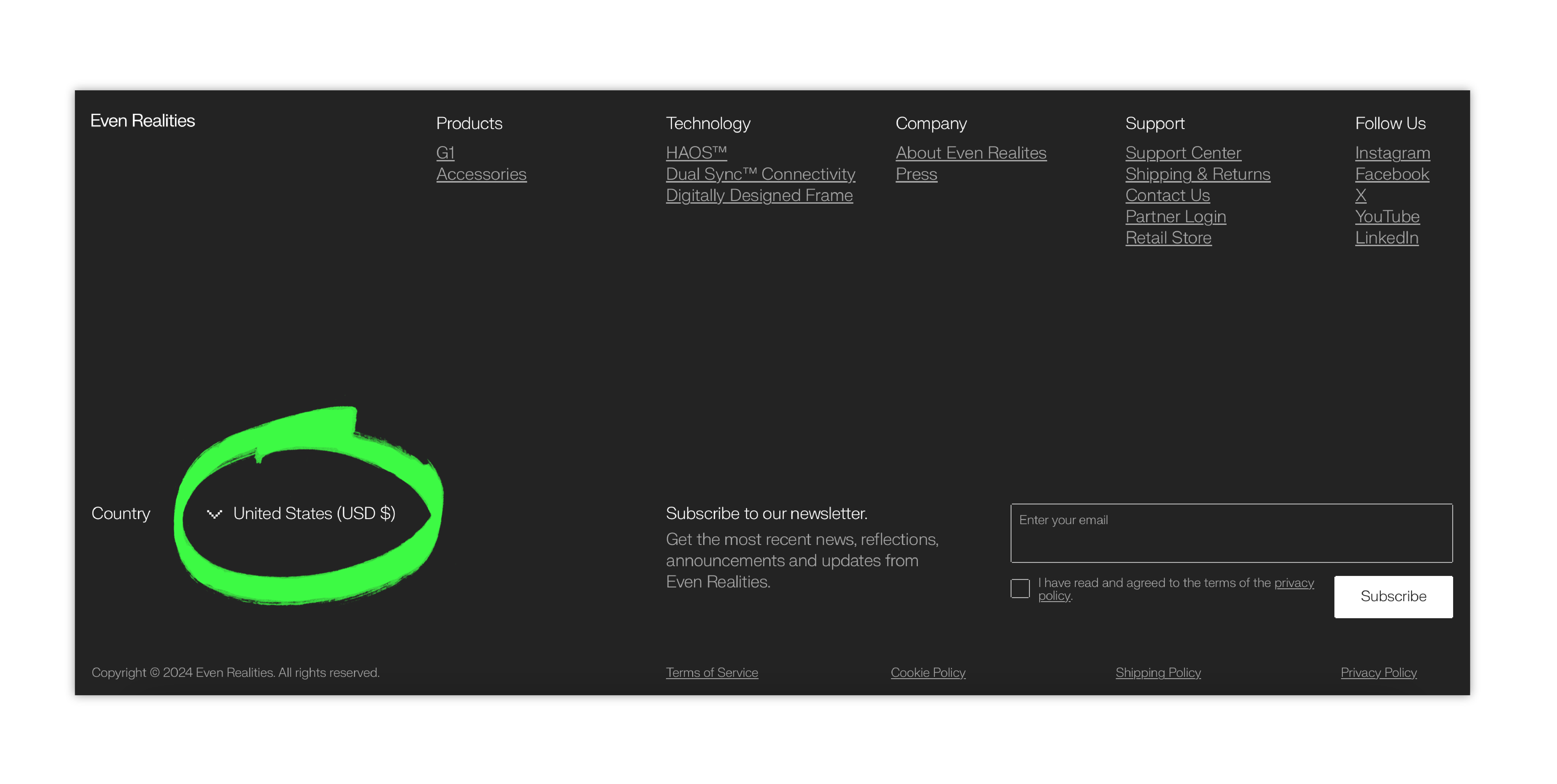Select the Technology column heading

click(708, 123)
